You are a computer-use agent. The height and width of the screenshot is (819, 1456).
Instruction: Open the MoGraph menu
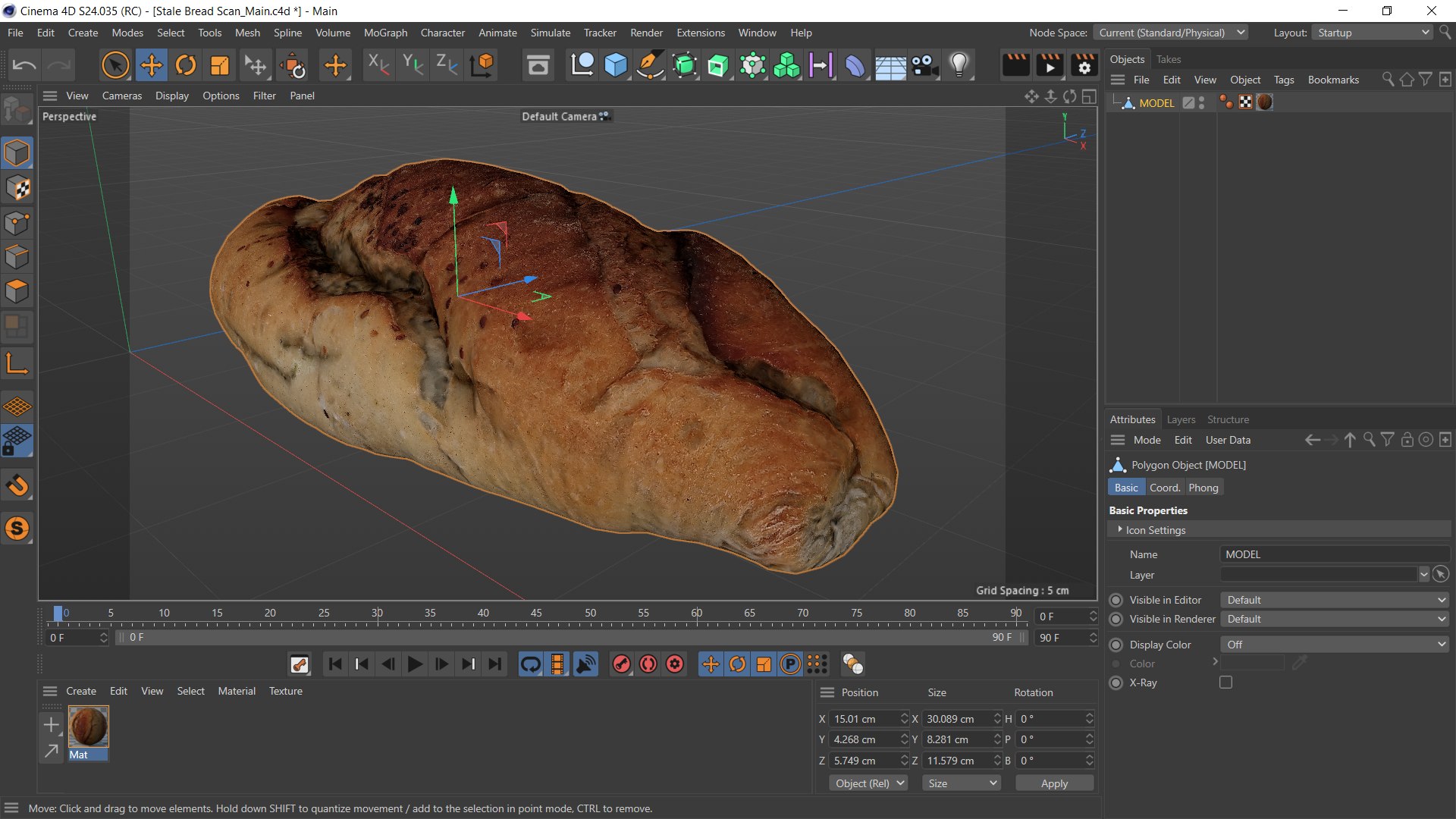(385, 33)
